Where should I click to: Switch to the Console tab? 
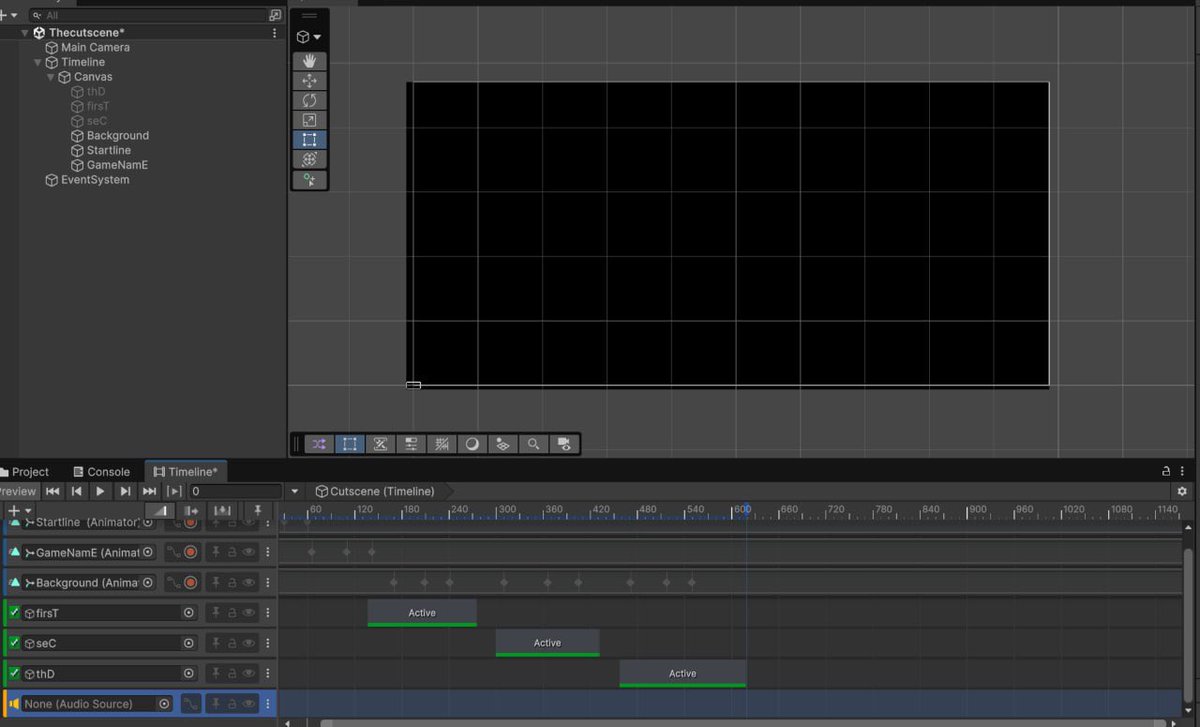click(101, 472)
